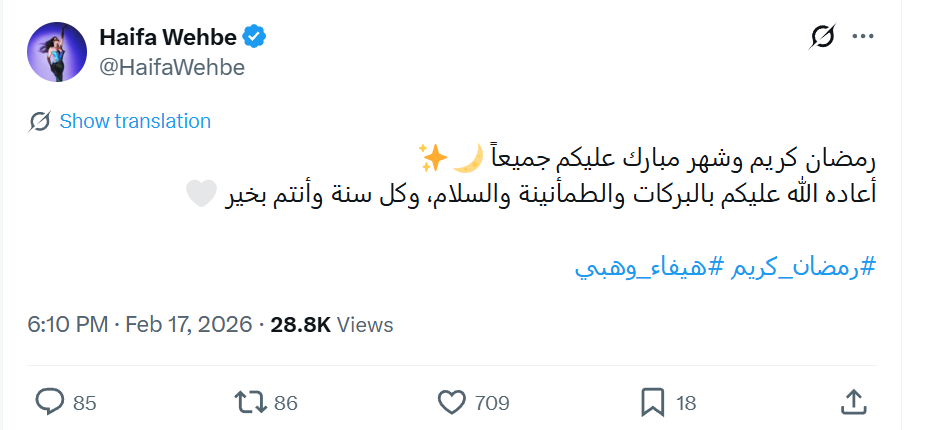Click the reply comment icon
The image size is (931, 430).
pos(50,402)
